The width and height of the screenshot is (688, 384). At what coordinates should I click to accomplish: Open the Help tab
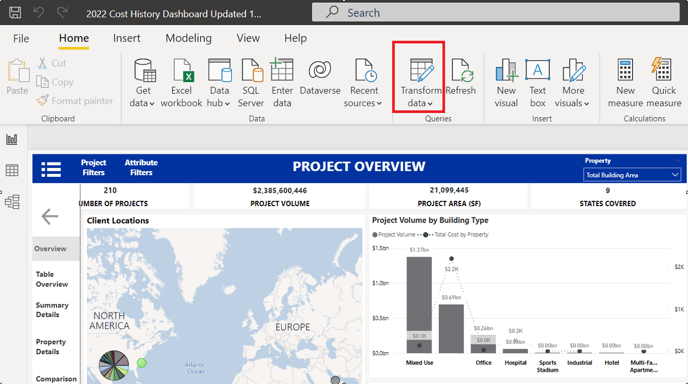click(295, 39)
